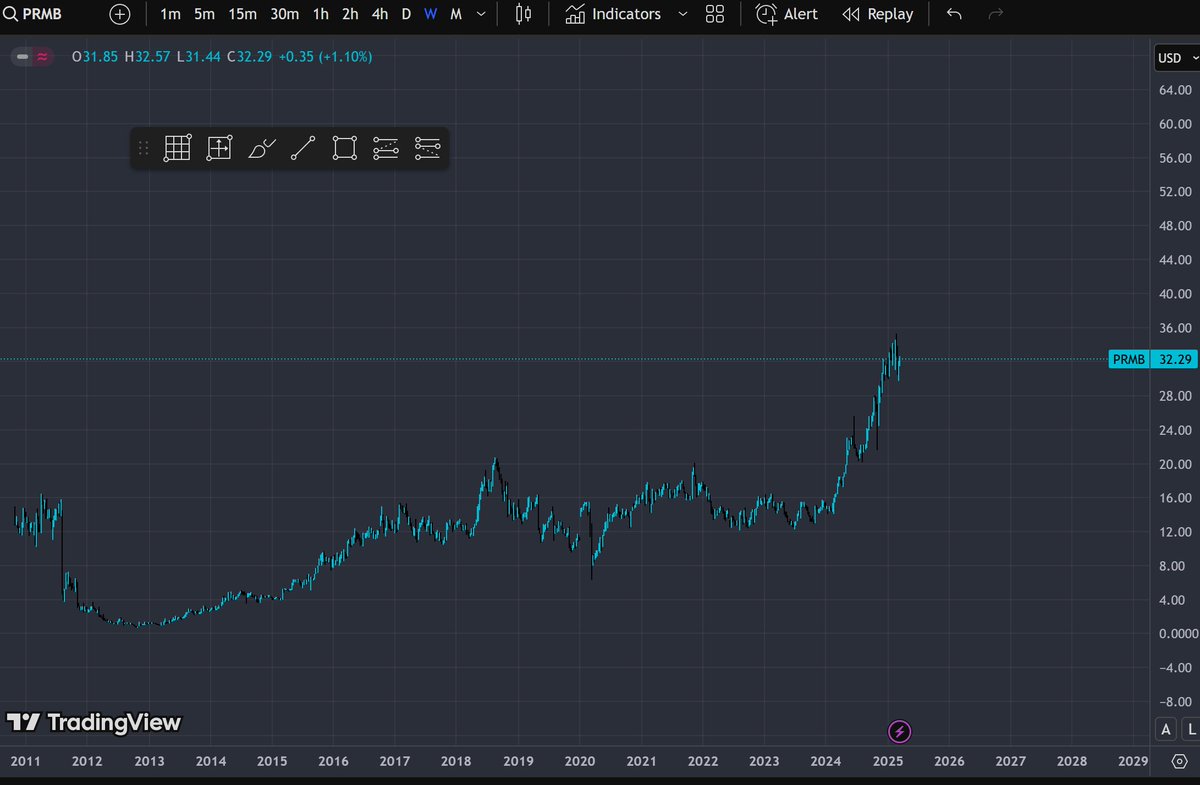This screenshot has height=785, width=1200.
Task: Select the weekly W timeframe
Action: 430,14
